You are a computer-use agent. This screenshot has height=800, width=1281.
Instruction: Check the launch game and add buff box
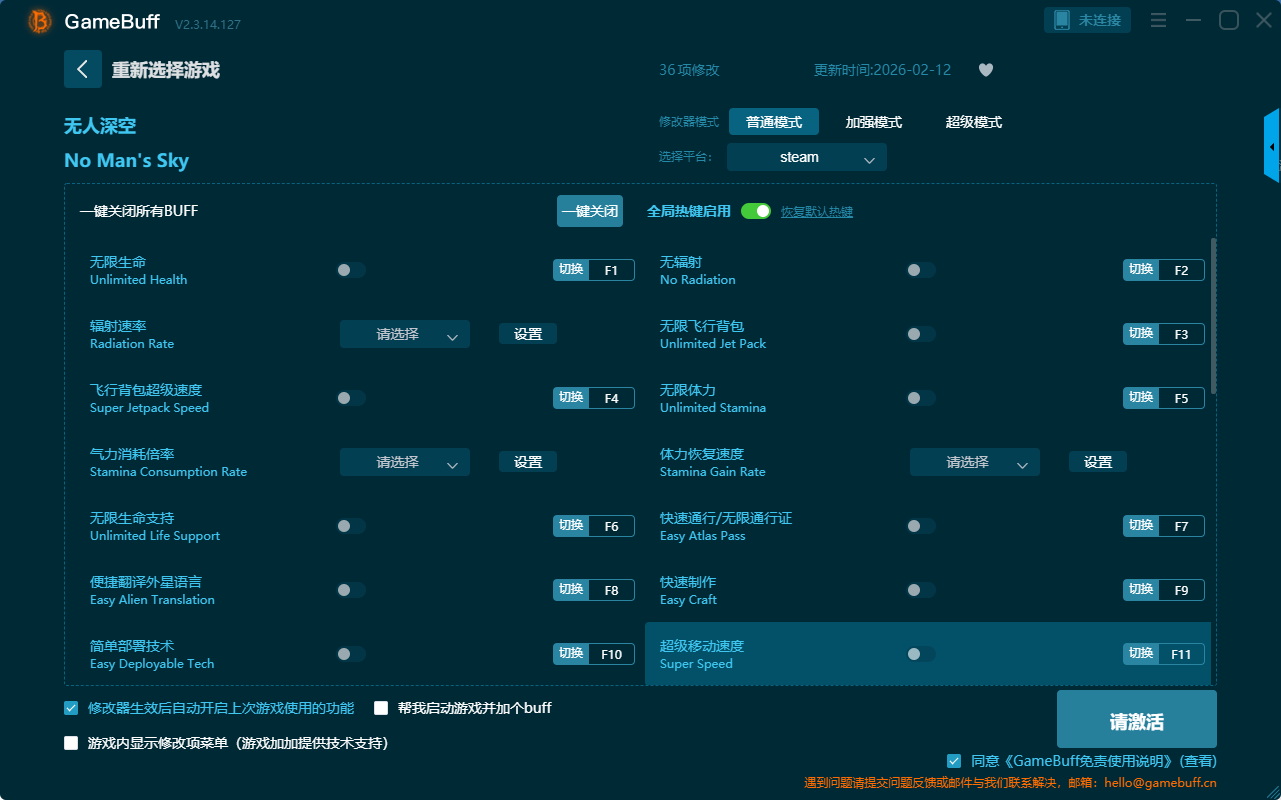[x=381, y=708]
